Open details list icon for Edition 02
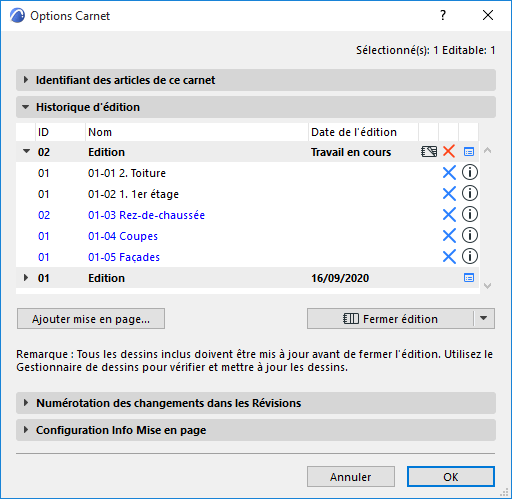The height and width of the screenshot is (499, 512). [469, 152]
